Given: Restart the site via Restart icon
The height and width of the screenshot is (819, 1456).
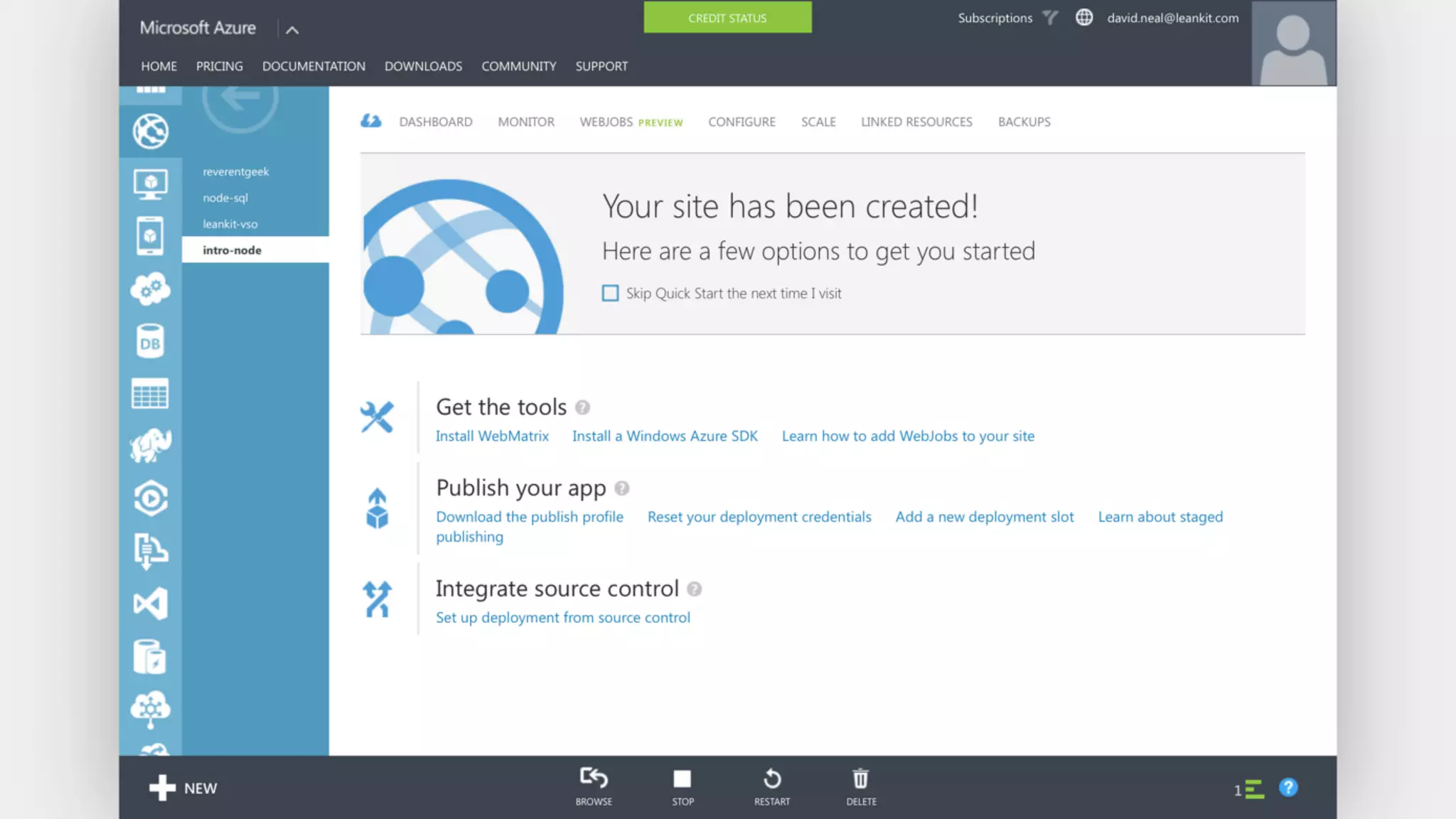Looking at the screenshot, I should [771, 779].
